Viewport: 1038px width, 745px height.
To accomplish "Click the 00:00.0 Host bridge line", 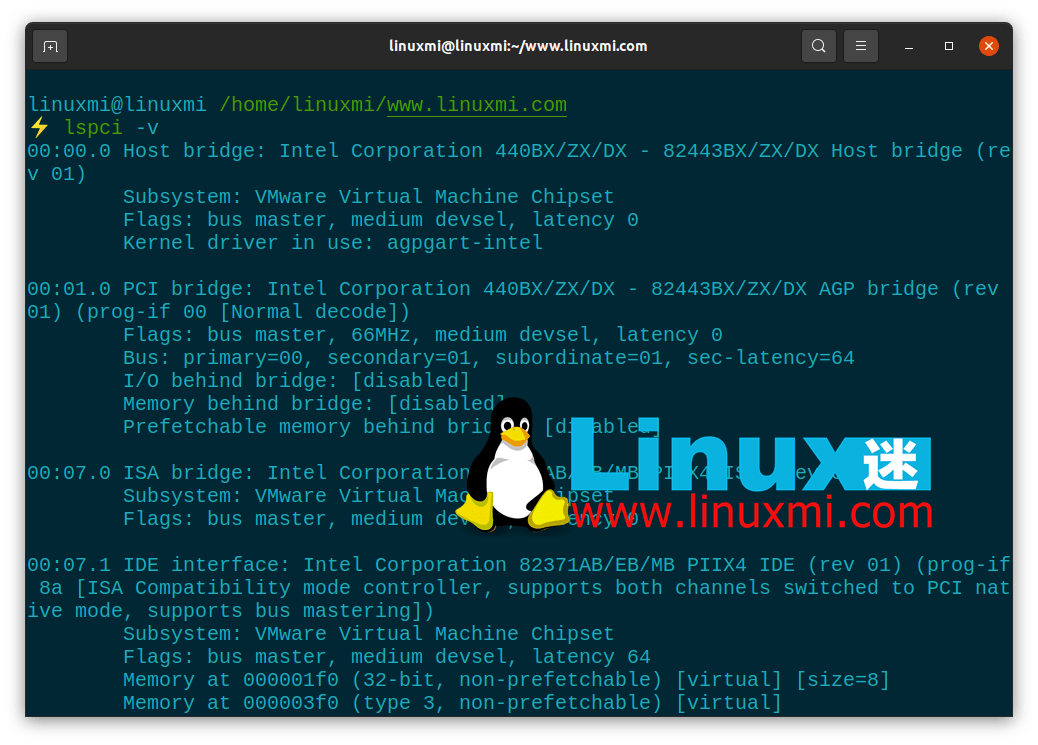I will point(518,151).
